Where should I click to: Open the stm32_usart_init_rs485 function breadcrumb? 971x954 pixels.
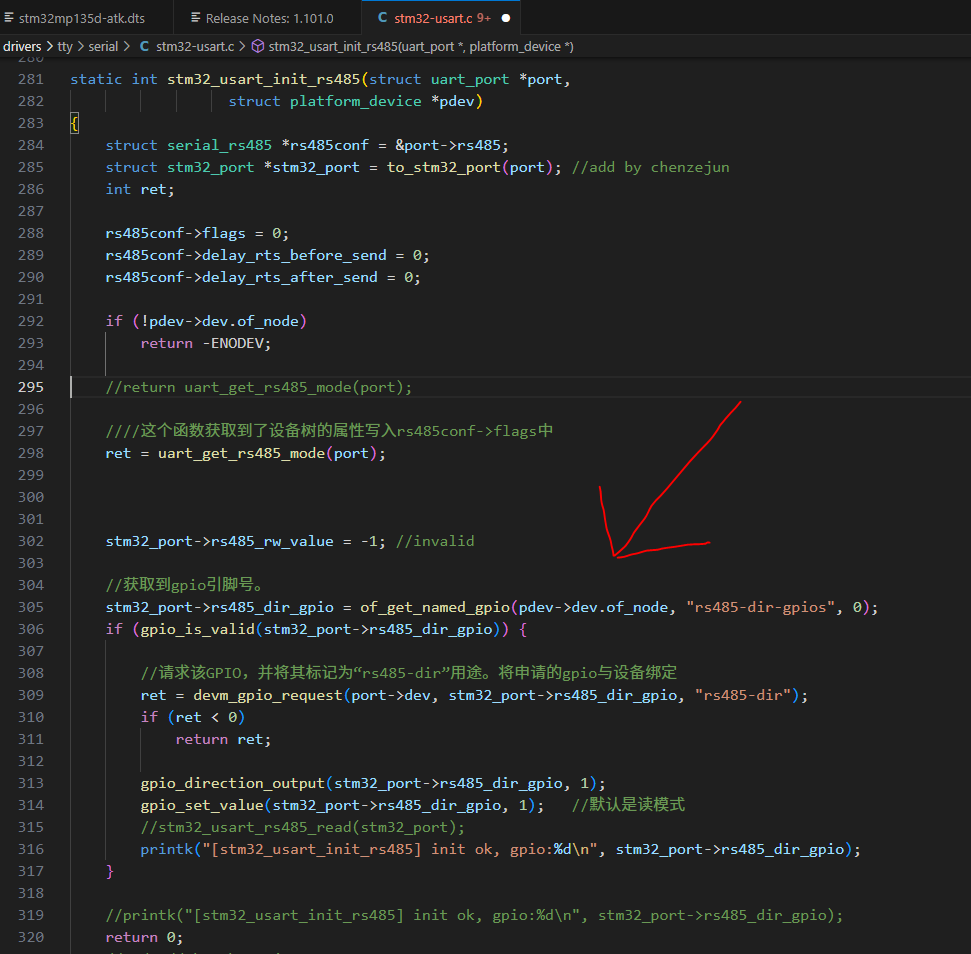[x=420, y=46]
